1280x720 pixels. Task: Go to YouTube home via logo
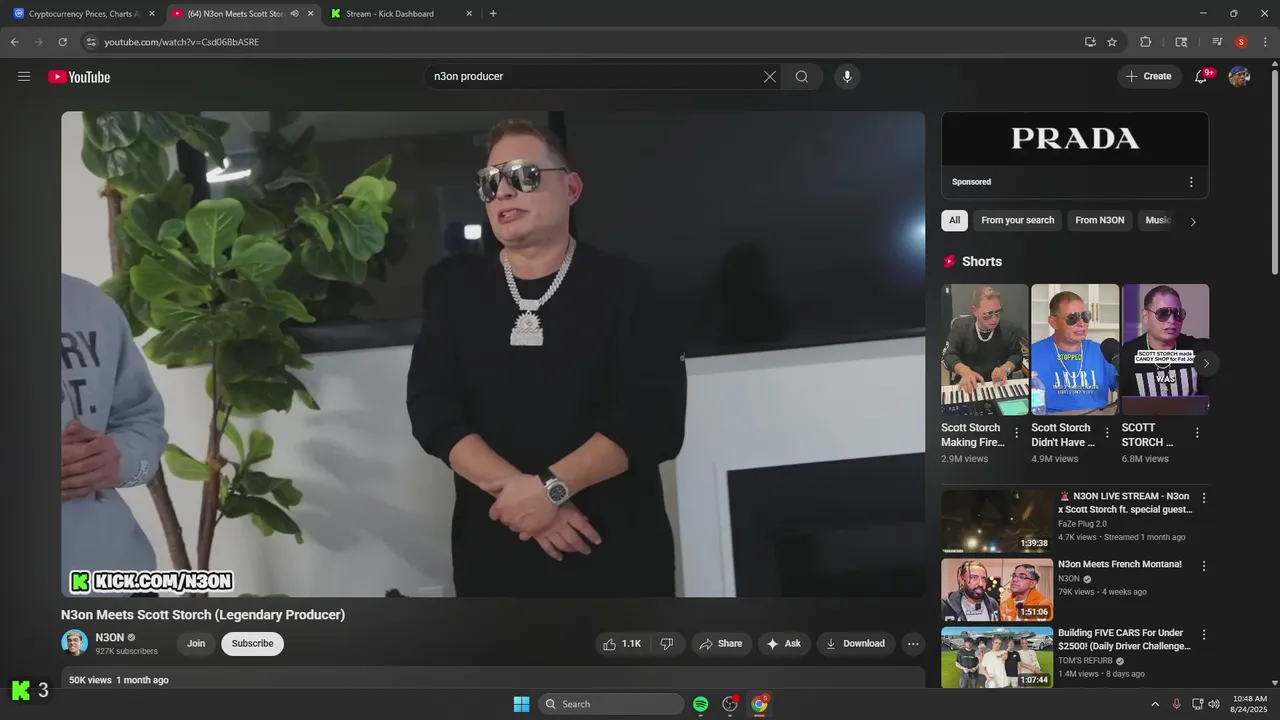click(x=79, y=77)
